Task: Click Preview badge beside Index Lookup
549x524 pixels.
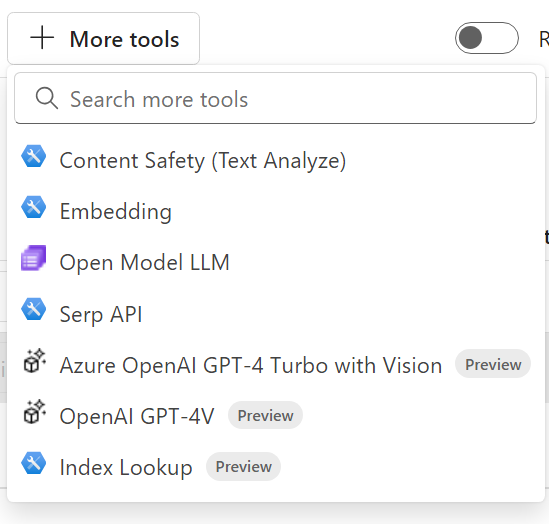Action: pos(243,467)
